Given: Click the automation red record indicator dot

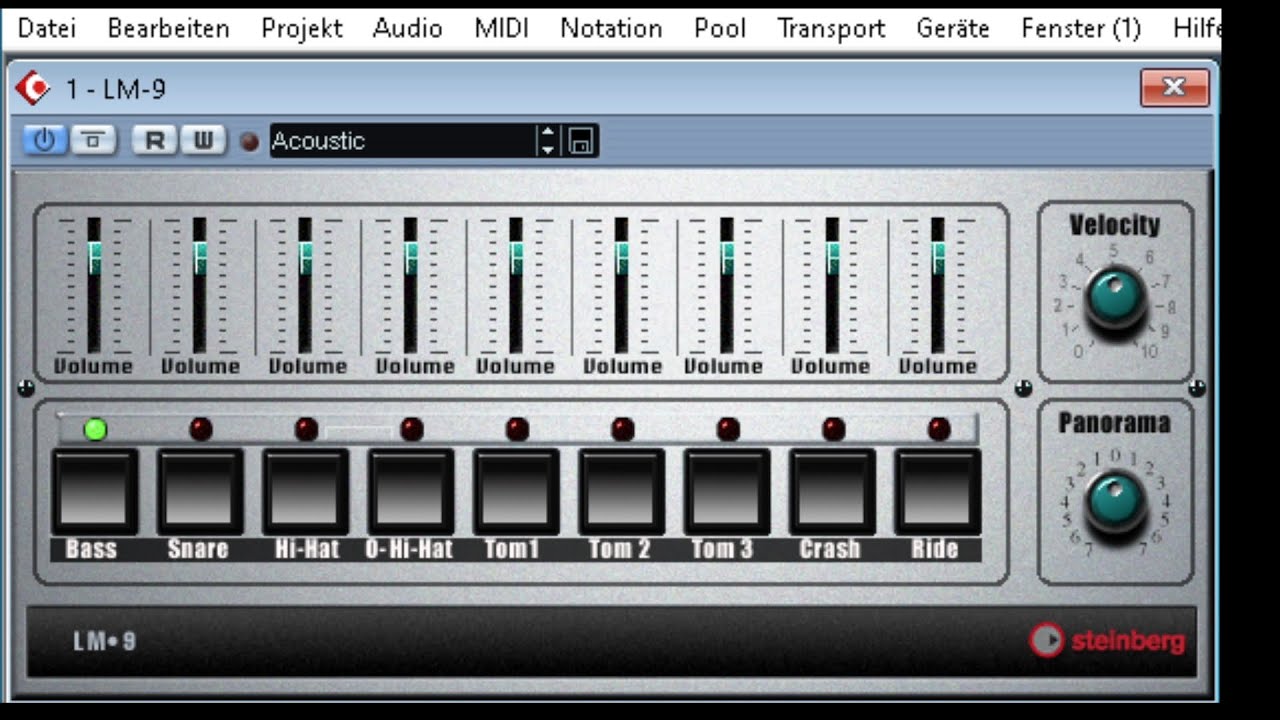Looking at the screenshot, I should (249, 141).
